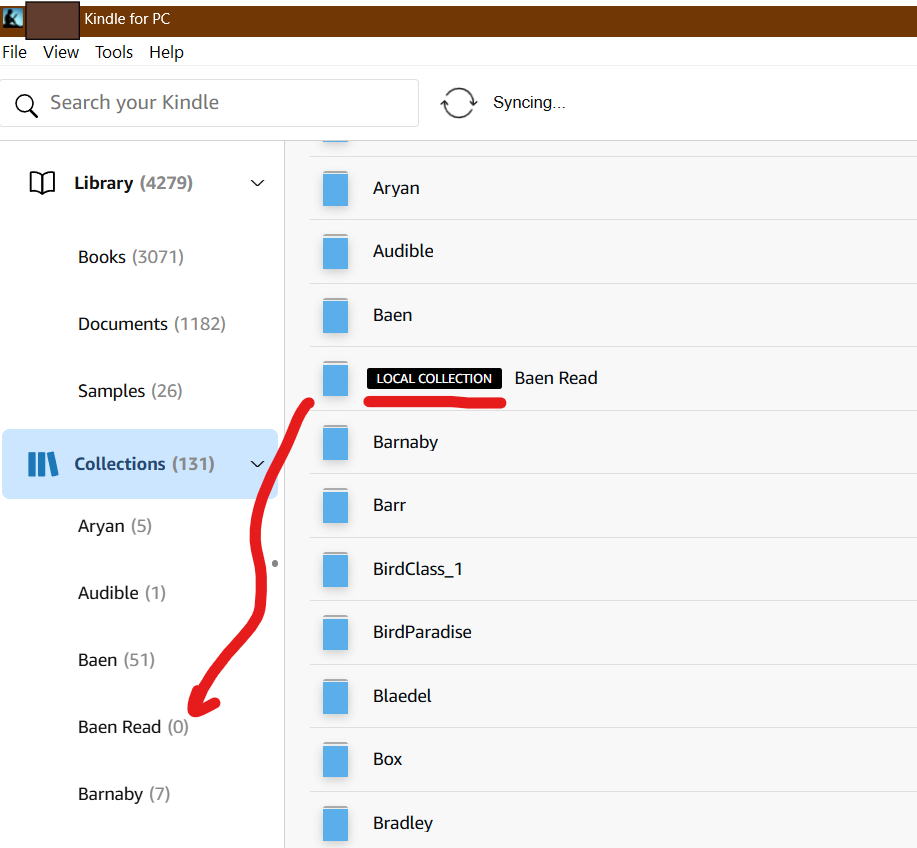The height and width of the screenshot is (848, 917).
Task: Click the Barr collection folder icon
Action: point(336,505)
